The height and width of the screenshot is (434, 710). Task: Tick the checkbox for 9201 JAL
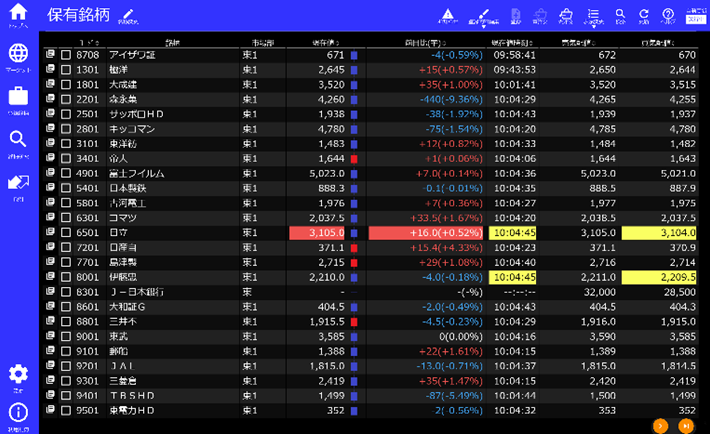66,366
